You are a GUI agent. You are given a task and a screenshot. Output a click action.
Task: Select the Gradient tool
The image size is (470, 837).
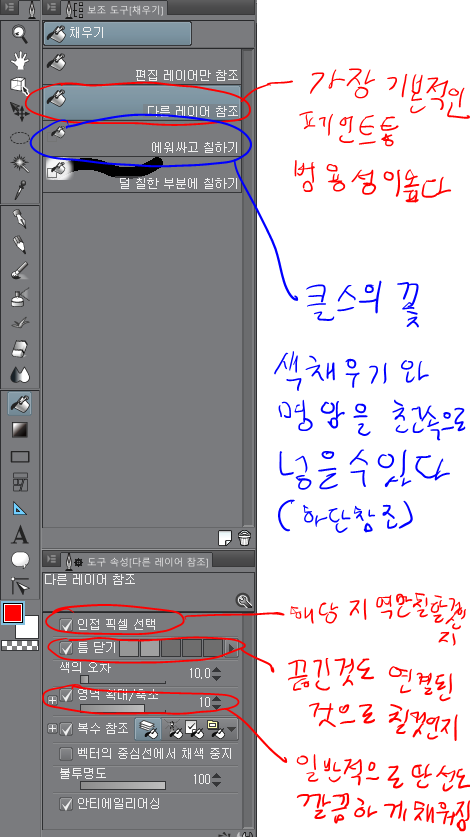coord(20,430)
